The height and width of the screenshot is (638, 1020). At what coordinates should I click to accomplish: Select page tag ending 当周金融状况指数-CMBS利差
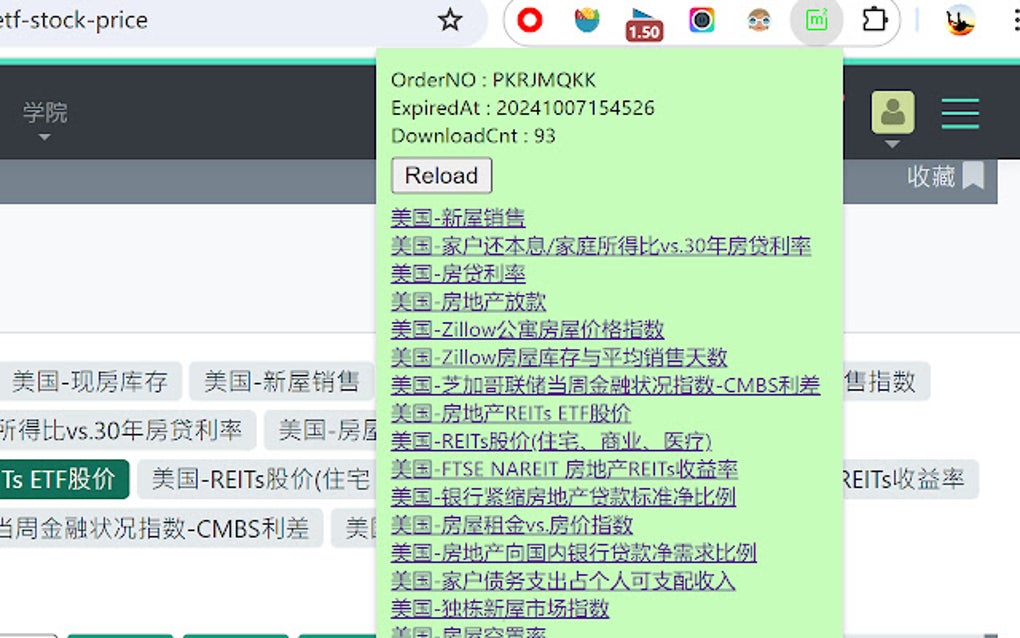(x=160, y=528)
